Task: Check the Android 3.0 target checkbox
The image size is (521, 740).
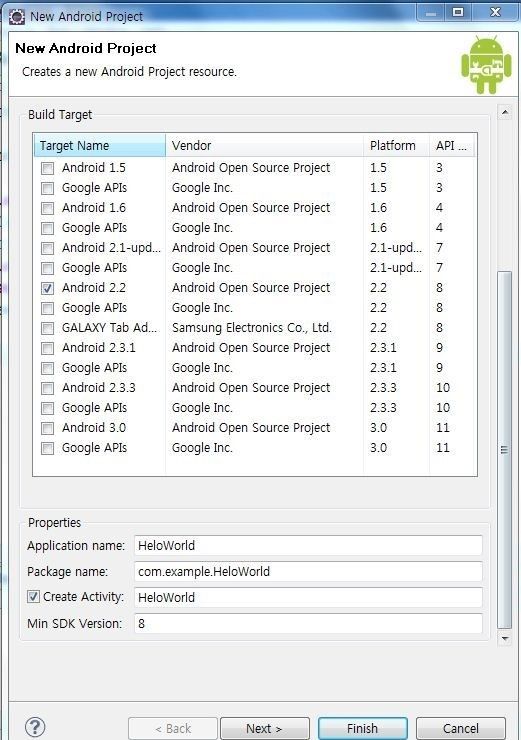Action: (x=47, y=429)
